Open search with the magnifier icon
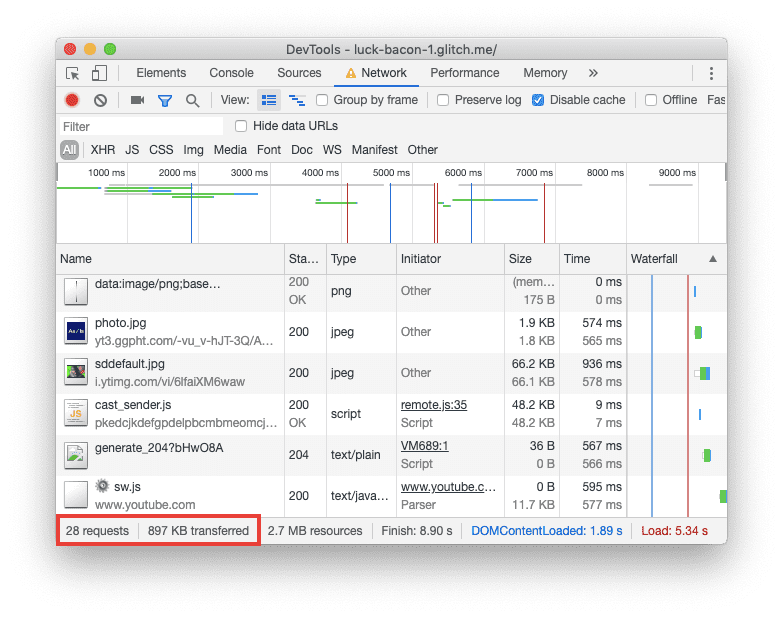The image size is (783, 618). tap(192, 100)
